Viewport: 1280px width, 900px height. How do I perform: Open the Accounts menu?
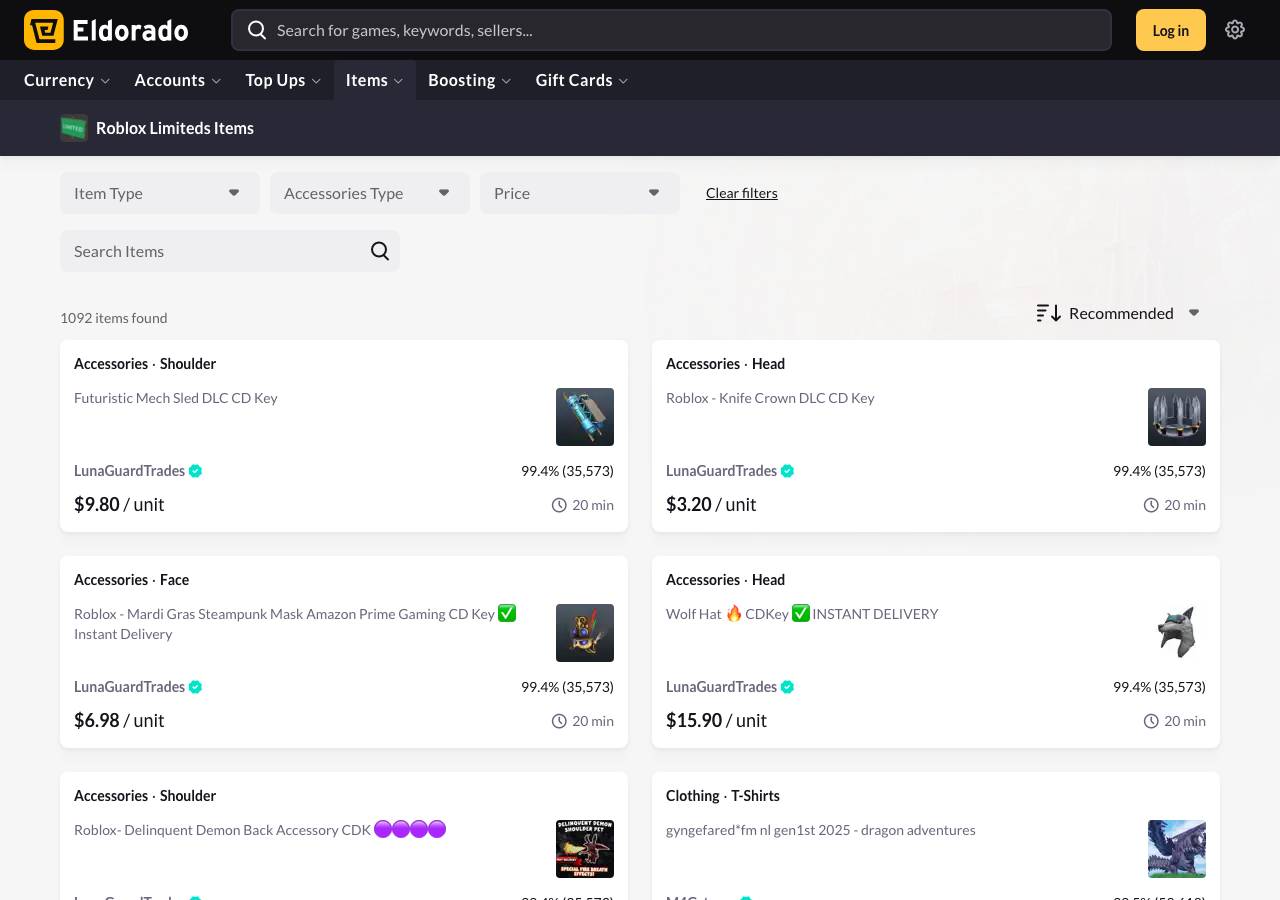178,80
